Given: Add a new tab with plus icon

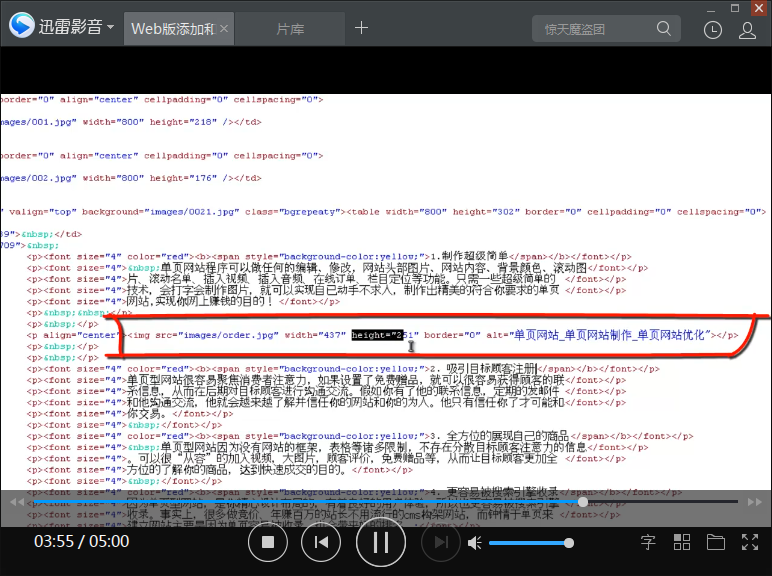Looking at the screenshot, I should (x=361, y=28).
